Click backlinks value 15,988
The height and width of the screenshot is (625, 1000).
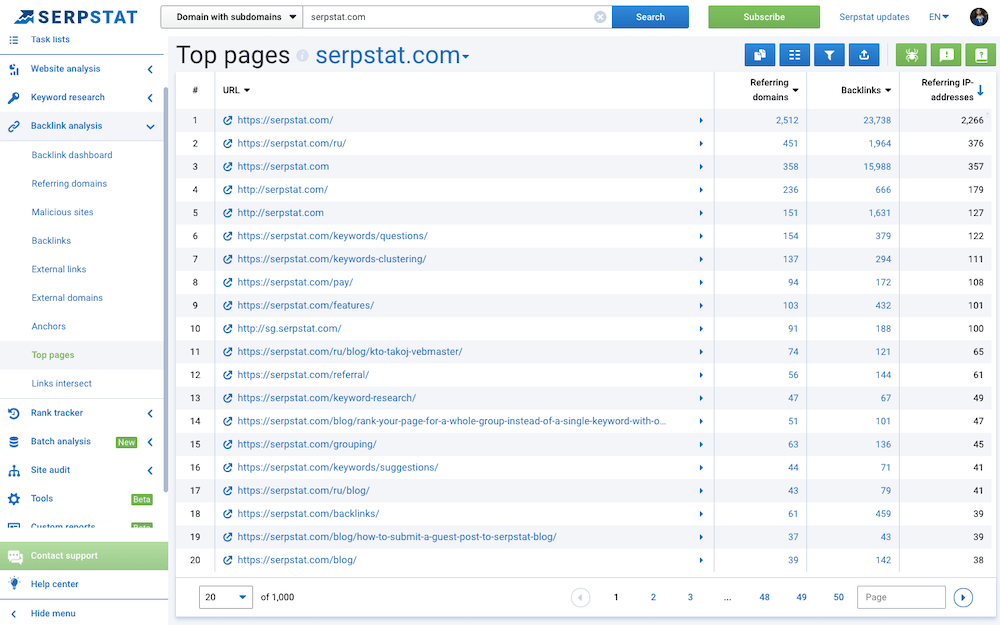click(877, 166)
